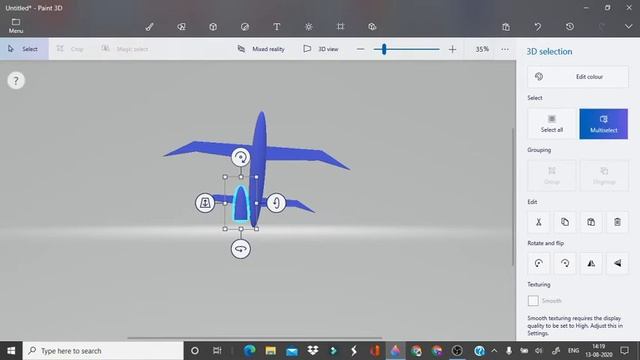Viewport: 640px width, 360px height.
Task: Delete the selected 3D object
Action: pyautogui.click(x=617, y=222)
